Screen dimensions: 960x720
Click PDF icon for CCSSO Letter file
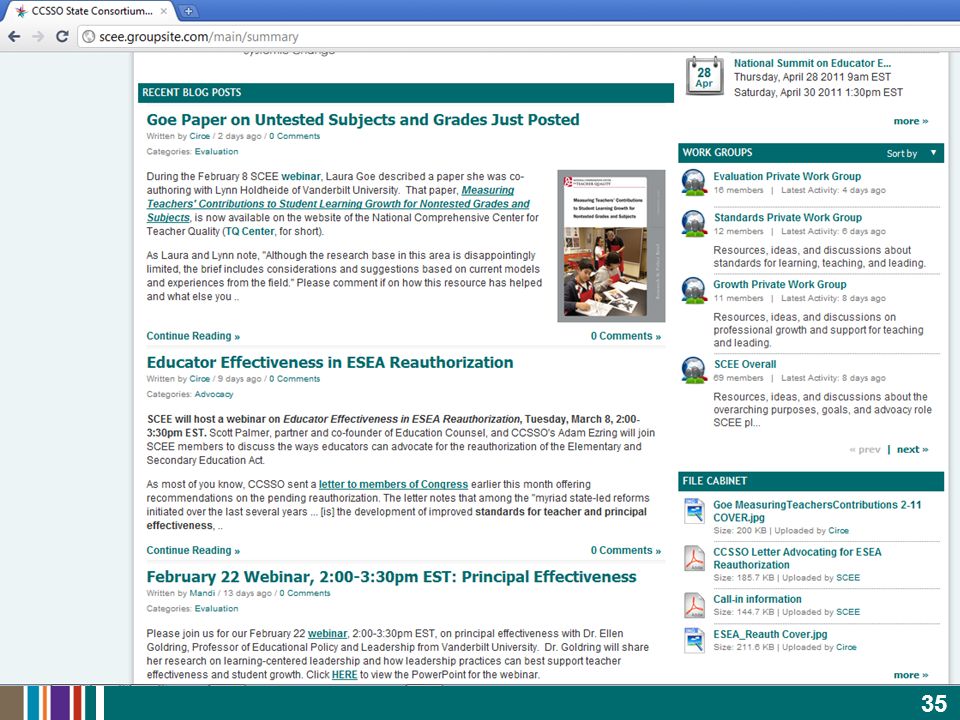(x=694, y=558)
